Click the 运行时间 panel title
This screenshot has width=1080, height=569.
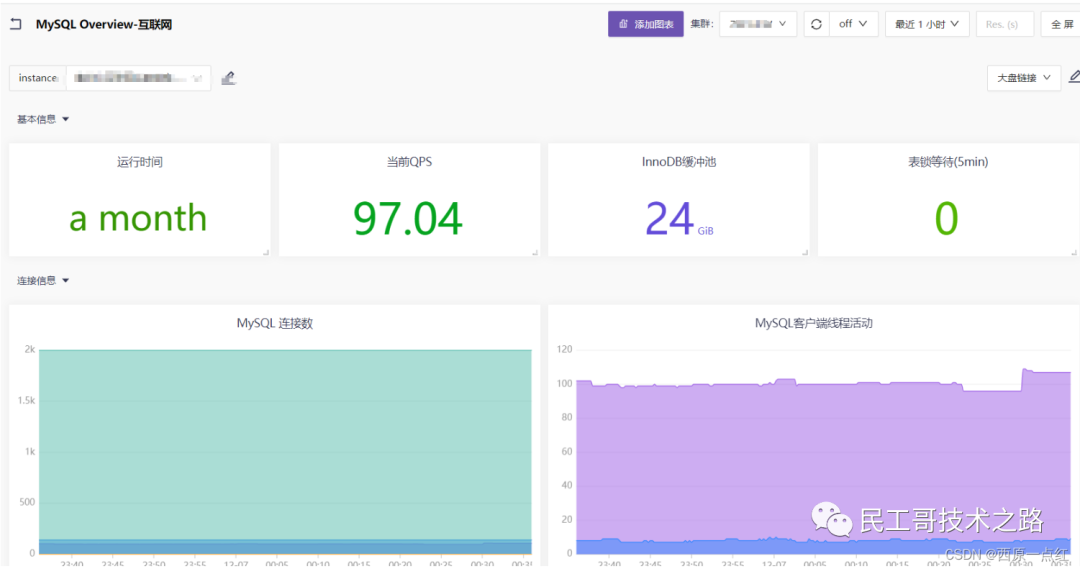140,162
